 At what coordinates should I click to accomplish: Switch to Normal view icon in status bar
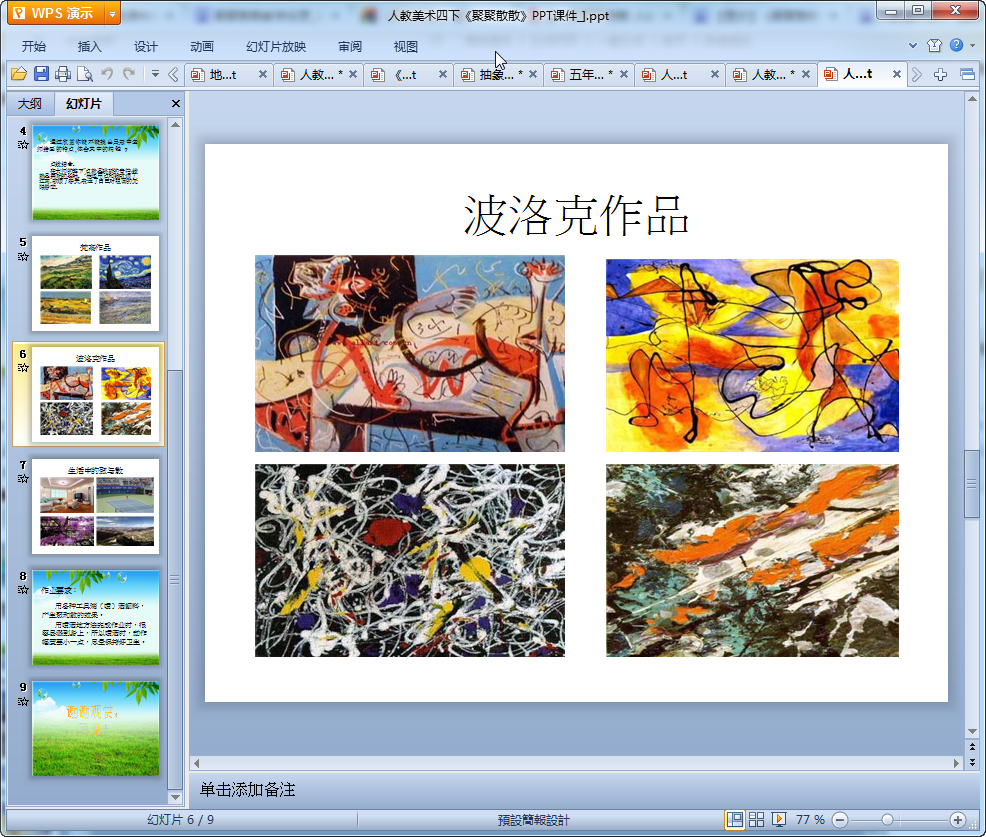coord(734,819)
